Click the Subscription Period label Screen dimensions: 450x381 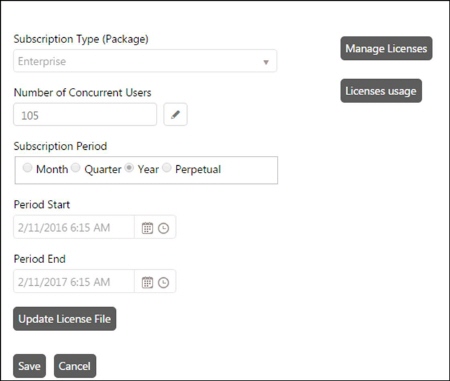click(x=60, y=146)
